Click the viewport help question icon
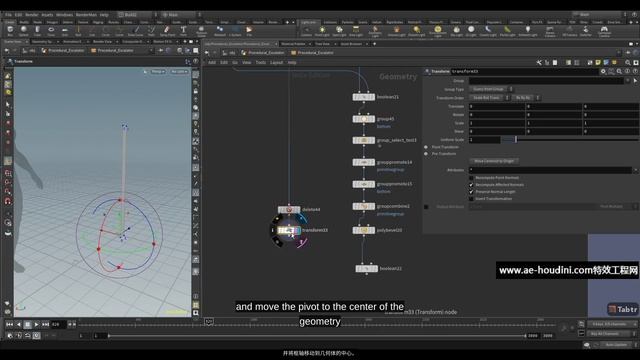The width and height of the screenshot is (640, 360). point(196,61)
